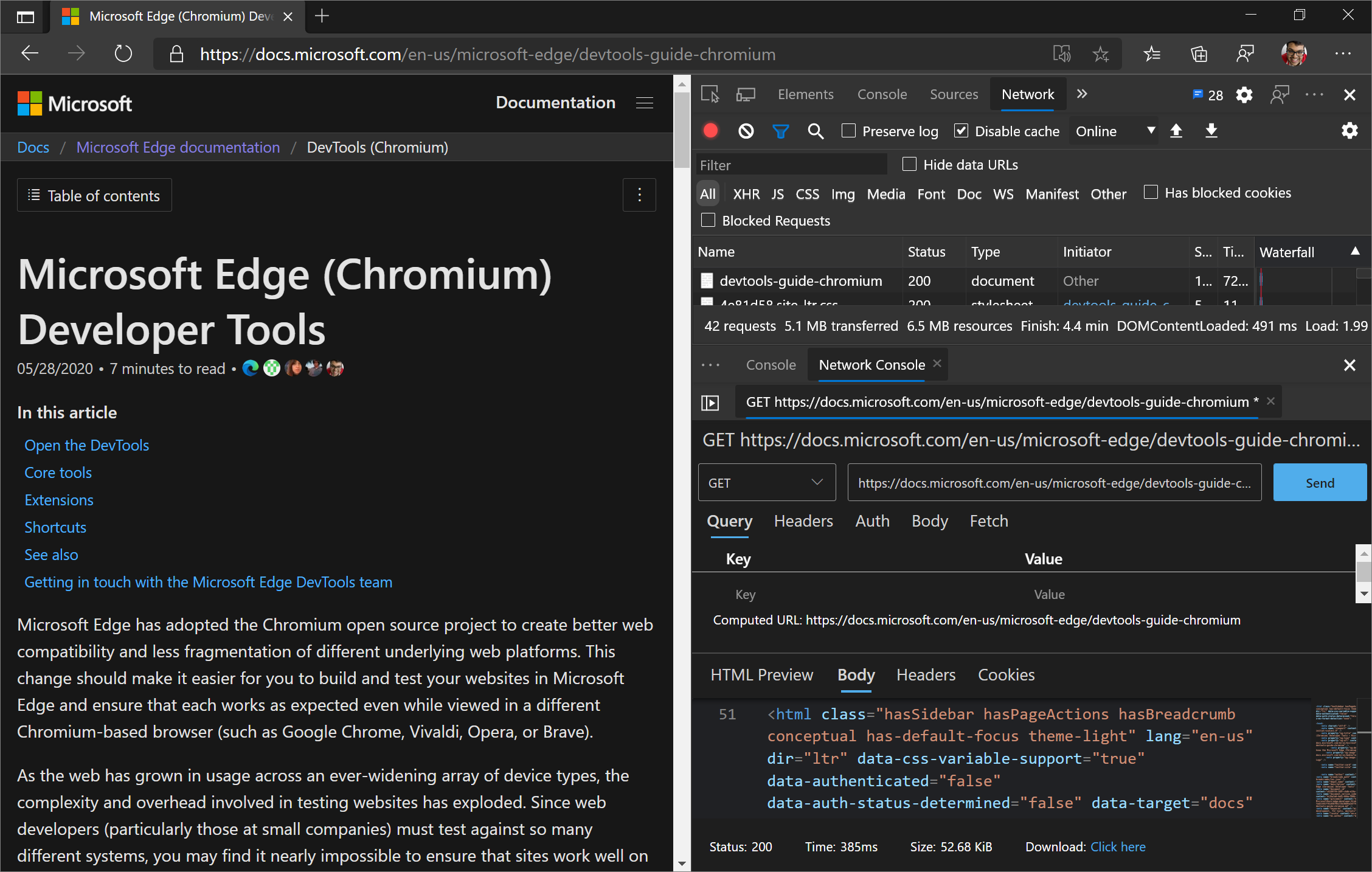
Task: Switch to the Body tab in Network Console
Action: [x=929, y=521]
